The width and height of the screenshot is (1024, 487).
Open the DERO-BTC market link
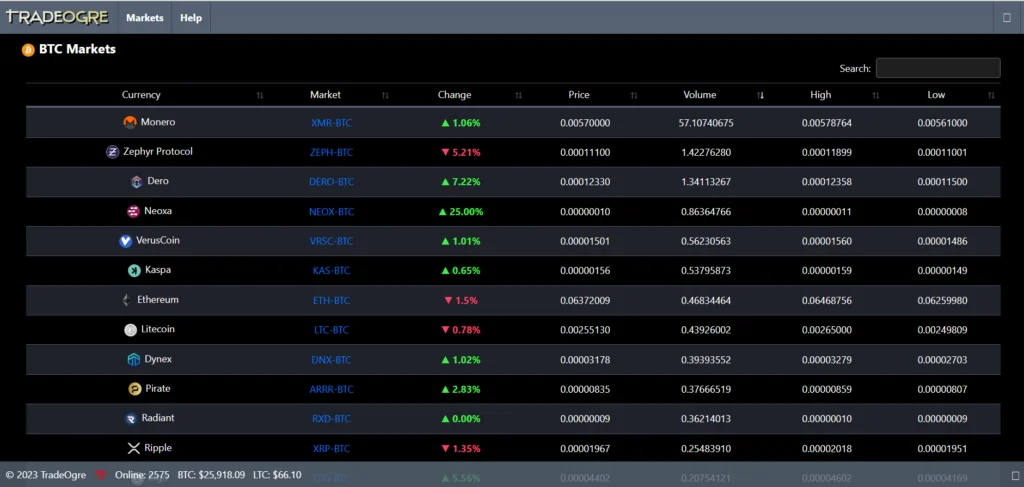[x=332, y=182]
